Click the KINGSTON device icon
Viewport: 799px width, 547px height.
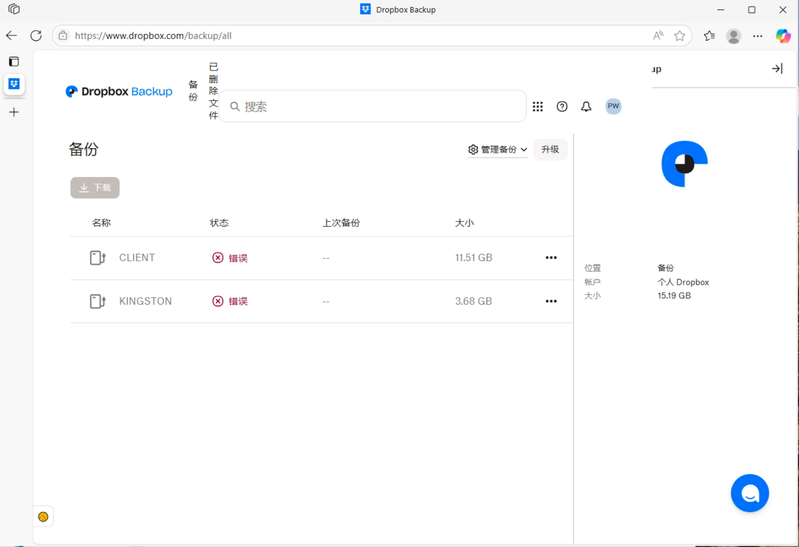point(97,301)
